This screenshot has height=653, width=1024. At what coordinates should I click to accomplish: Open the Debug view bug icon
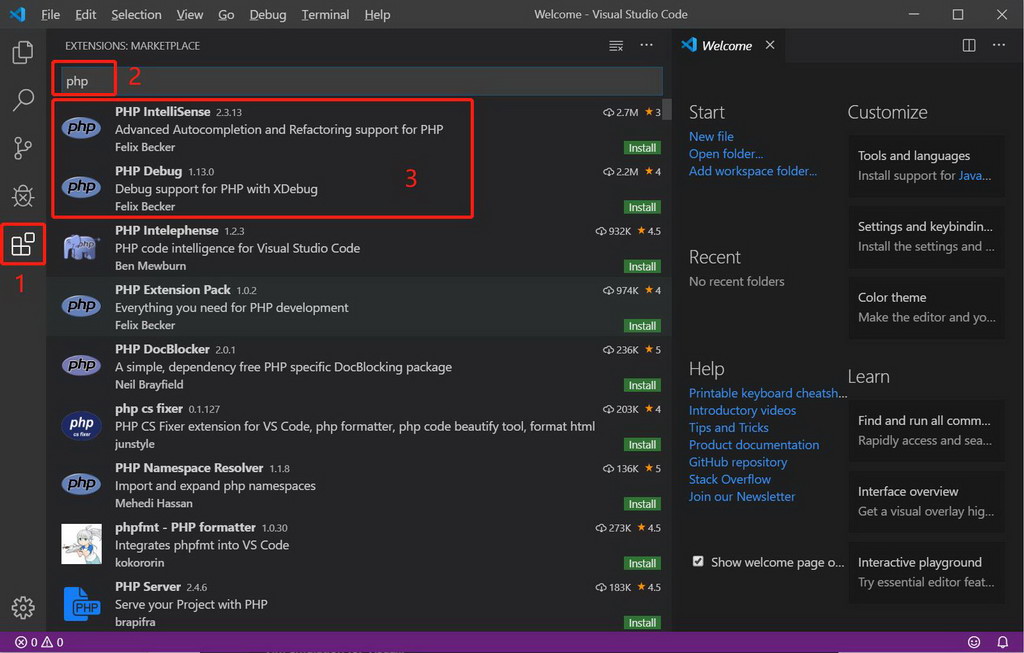(23, 196)
